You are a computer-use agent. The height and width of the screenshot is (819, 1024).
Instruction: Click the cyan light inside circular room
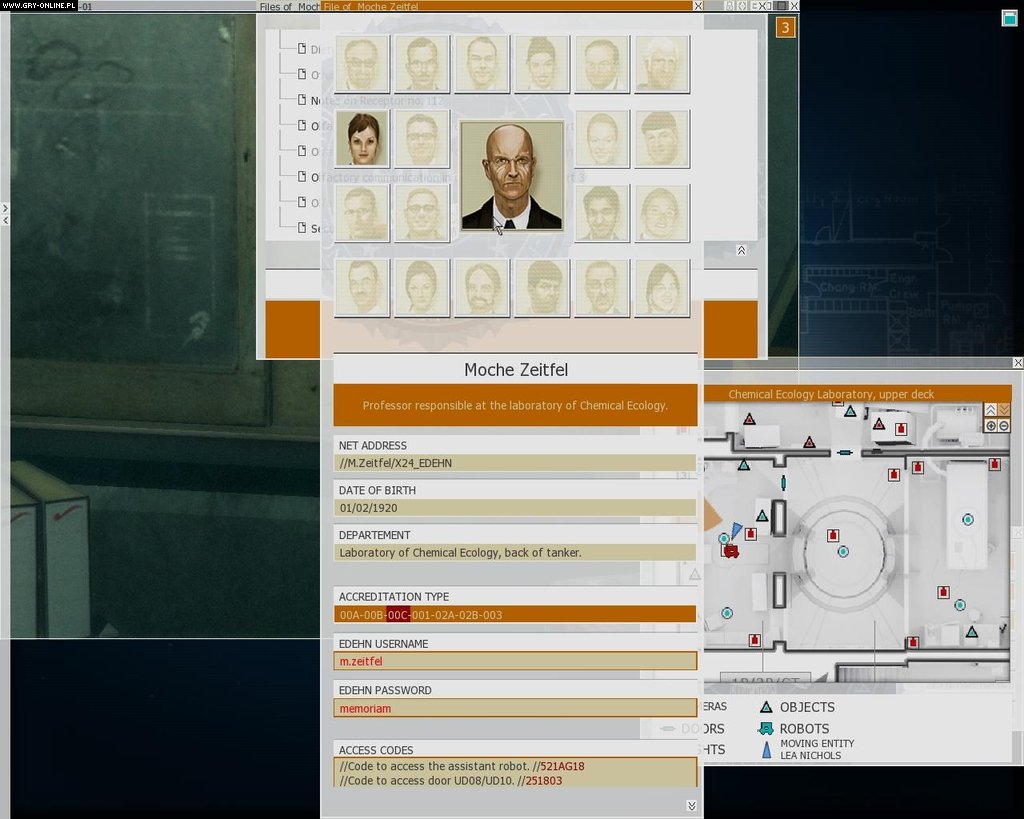[x=843, y=552]
